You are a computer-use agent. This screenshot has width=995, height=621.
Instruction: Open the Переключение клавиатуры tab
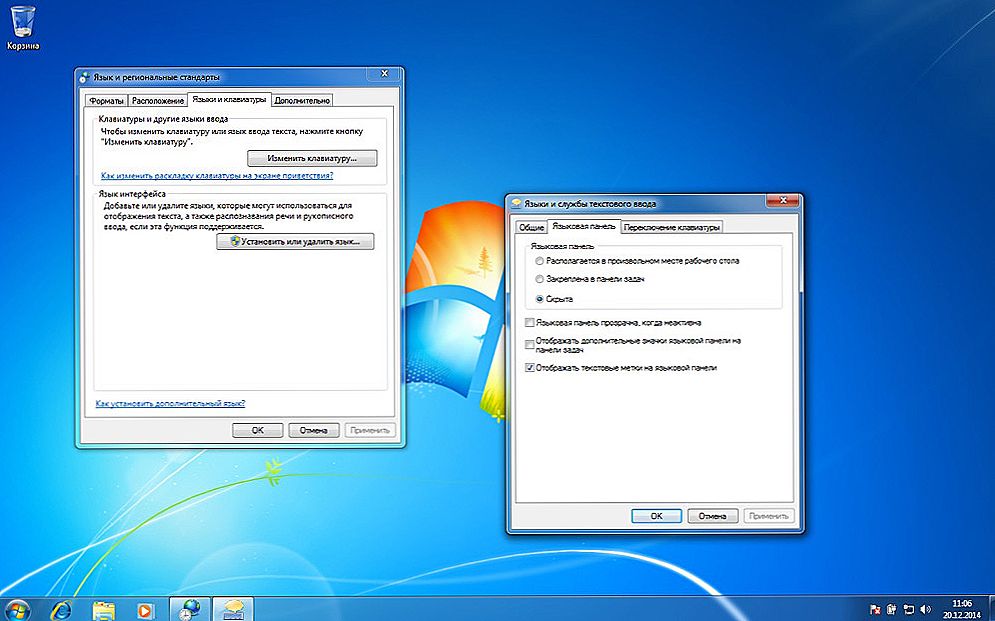(x=672, y=227)
